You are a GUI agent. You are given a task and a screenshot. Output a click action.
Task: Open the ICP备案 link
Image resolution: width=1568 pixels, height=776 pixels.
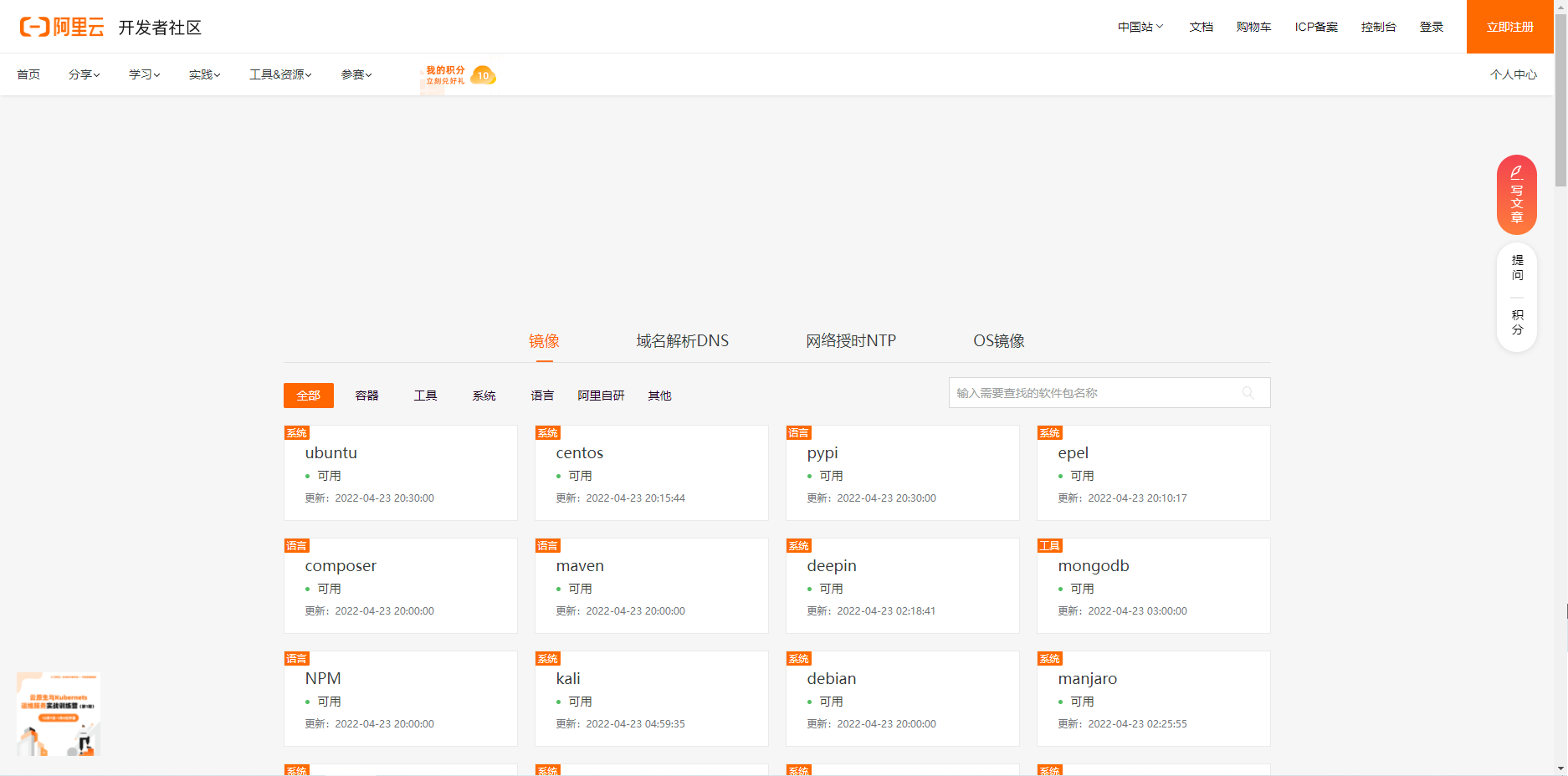(x=1316, y=27)
